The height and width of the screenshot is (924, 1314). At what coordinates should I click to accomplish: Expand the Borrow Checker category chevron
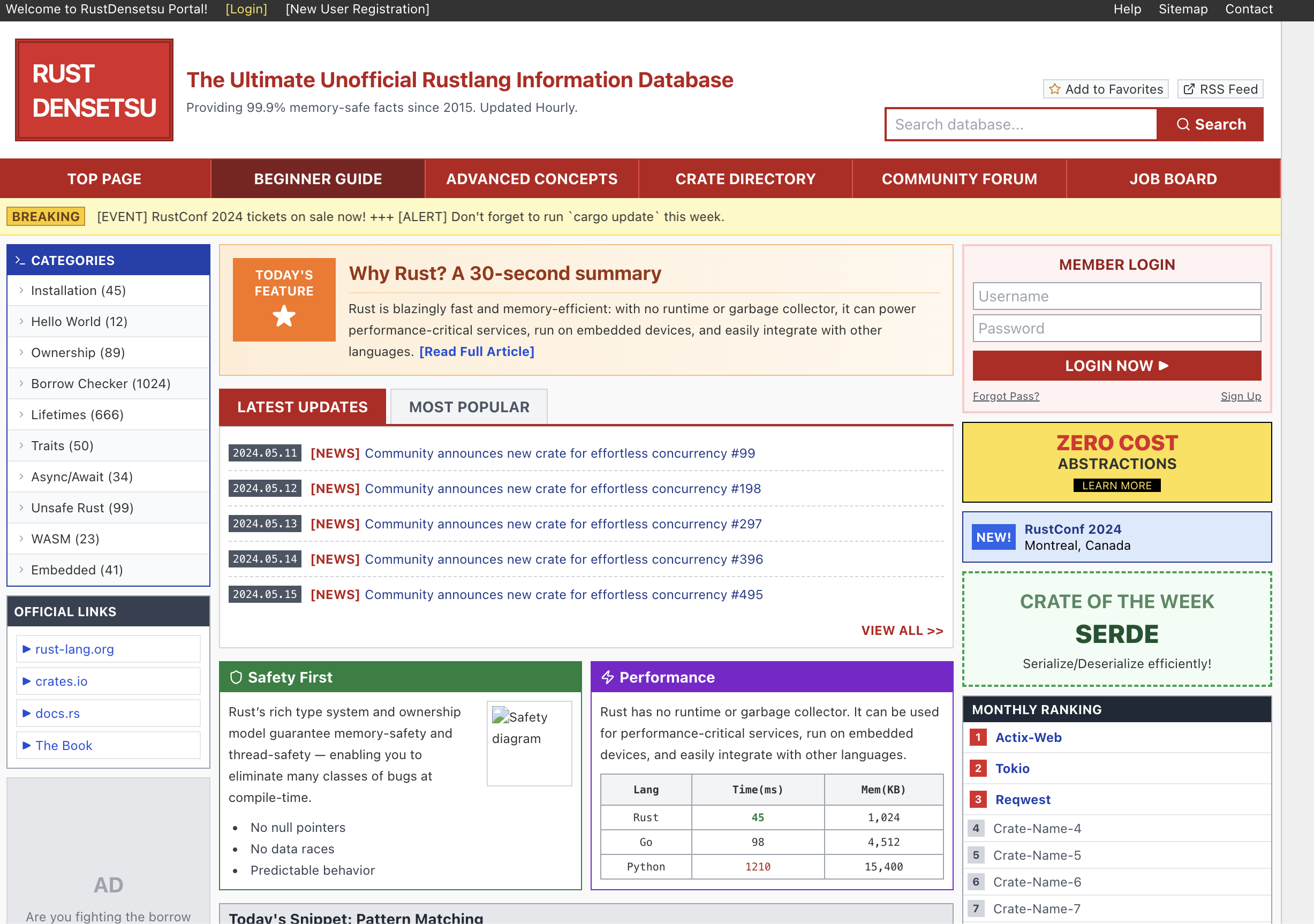click(x=21, y=383)
